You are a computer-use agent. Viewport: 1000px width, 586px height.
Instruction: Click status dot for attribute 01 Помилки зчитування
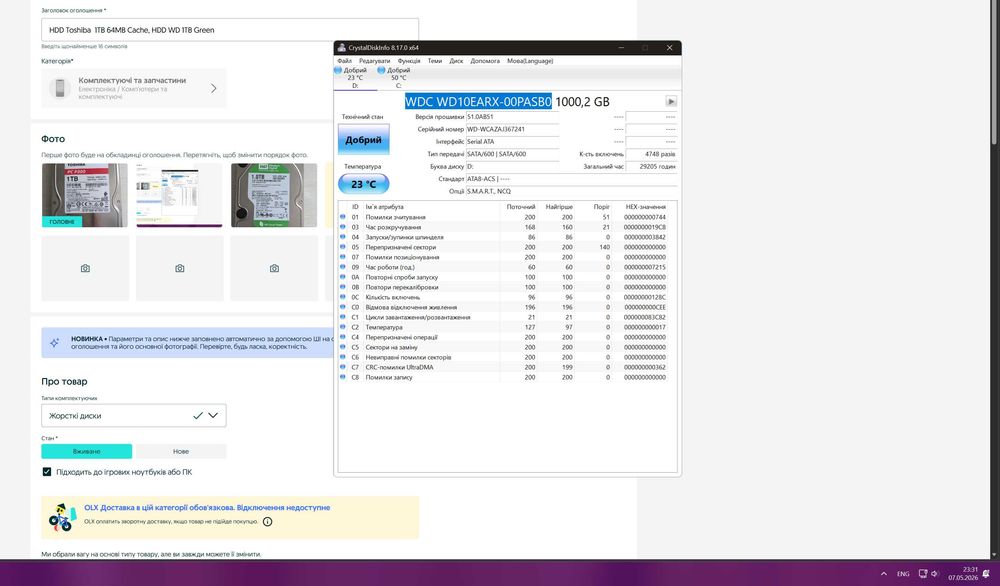point(342,217)
